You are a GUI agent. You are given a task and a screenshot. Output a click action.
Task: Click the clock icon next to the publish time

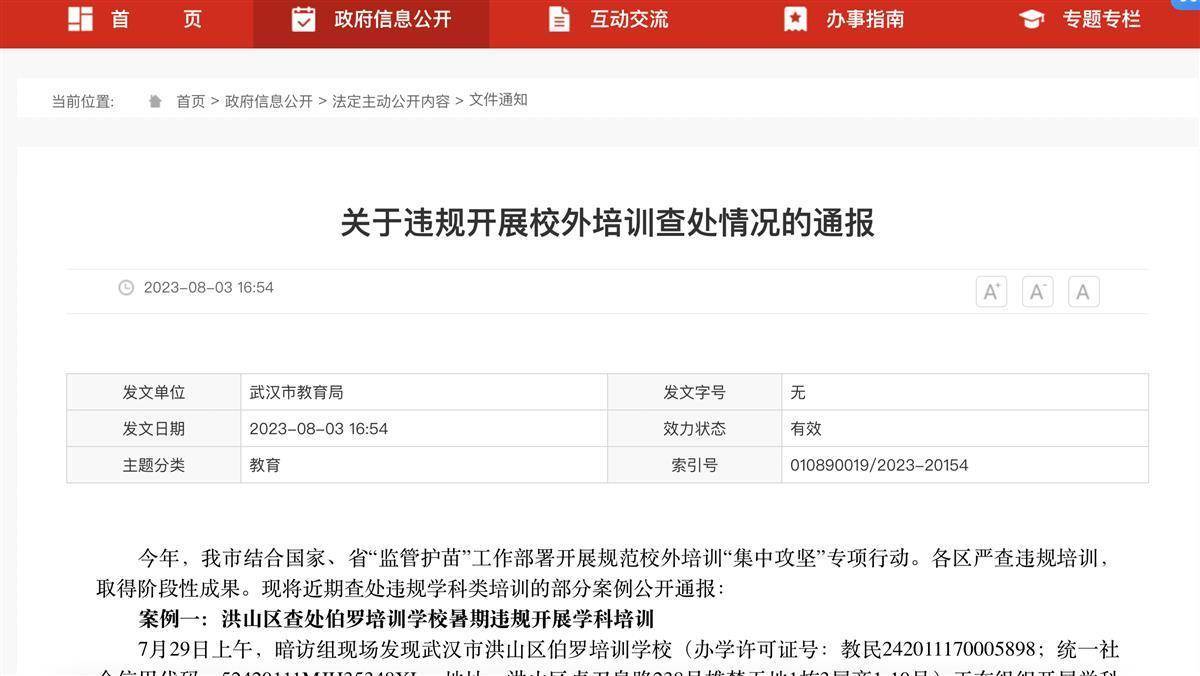pos(126,288)
